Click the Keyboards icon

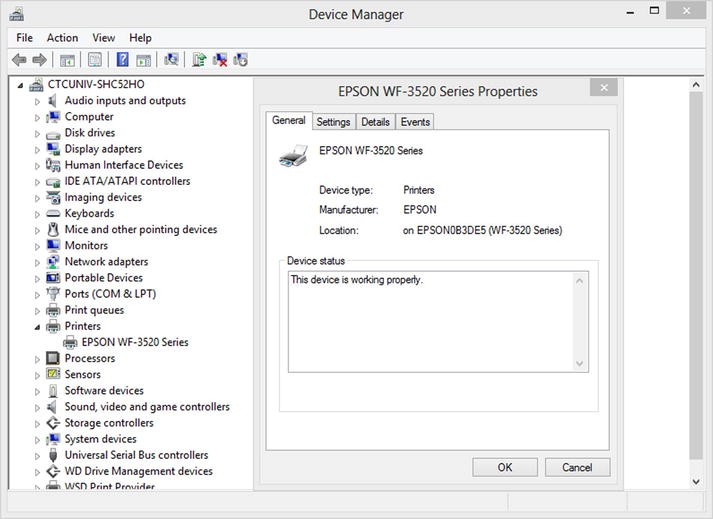tap(53, 213)
